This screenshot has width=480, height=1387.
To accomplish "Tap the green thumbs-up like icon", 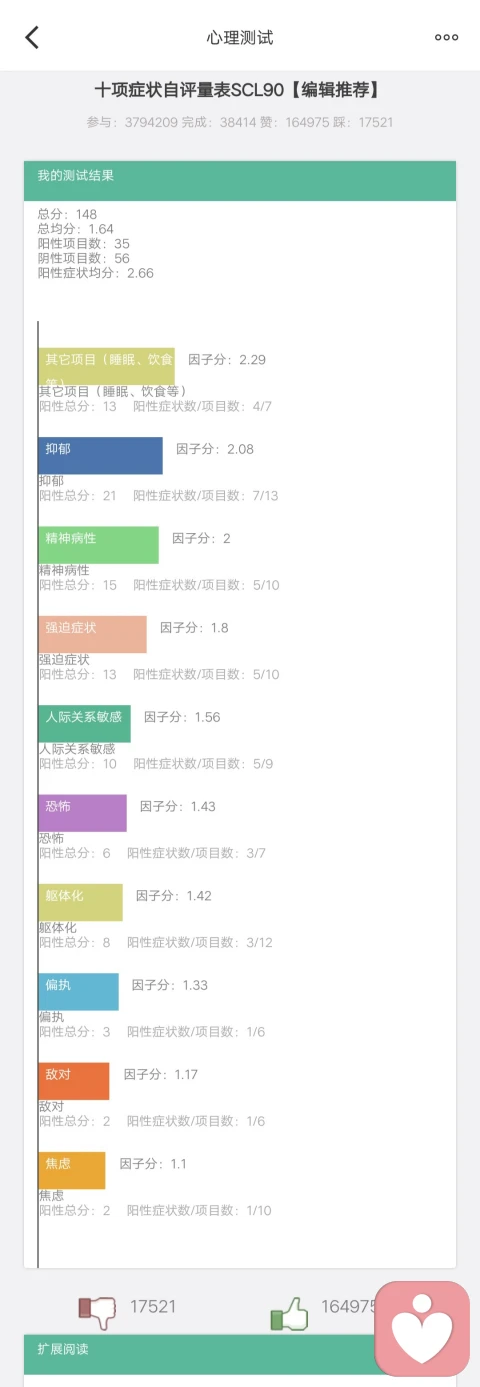I will (x=289, y=1312).
